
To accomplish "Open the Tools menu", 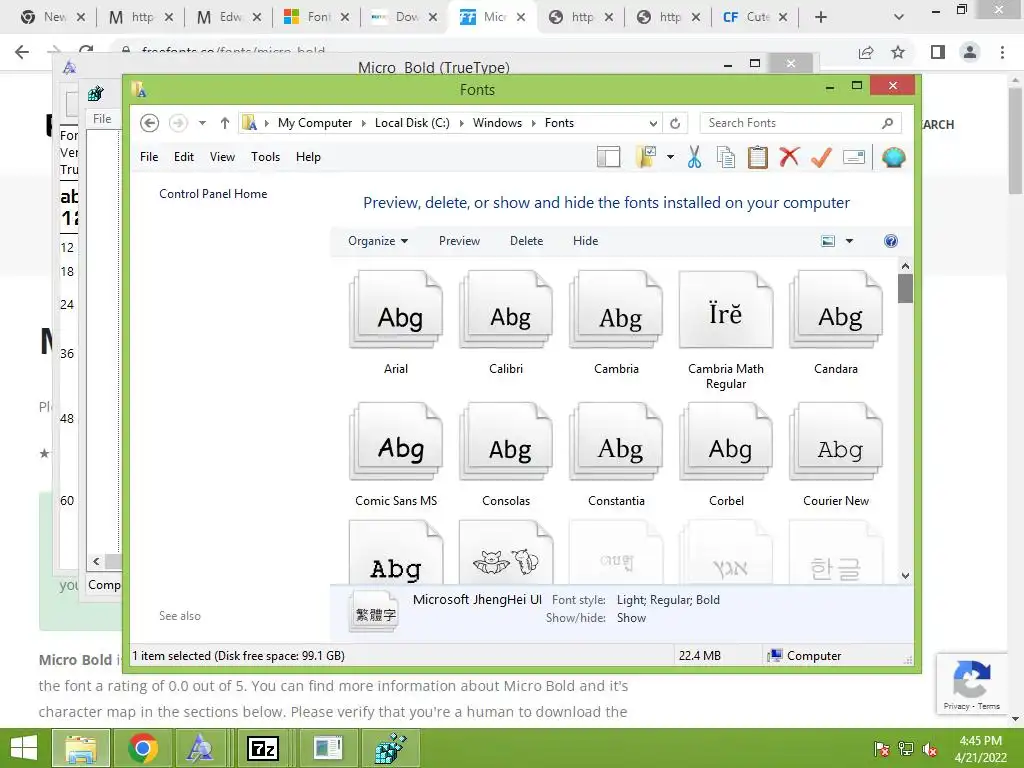I will (x=265, y=157).
